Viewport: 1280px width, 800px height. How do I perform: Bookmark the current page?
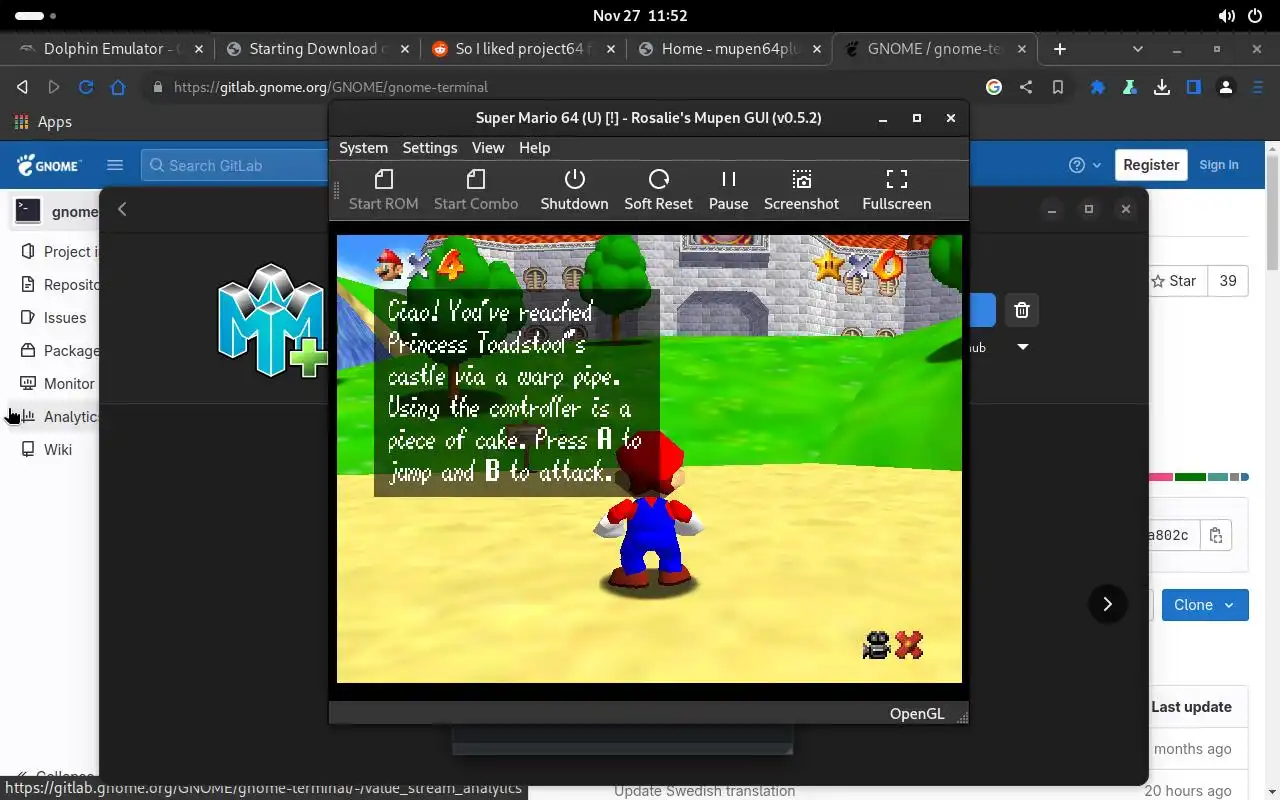tap(1058, 87)
